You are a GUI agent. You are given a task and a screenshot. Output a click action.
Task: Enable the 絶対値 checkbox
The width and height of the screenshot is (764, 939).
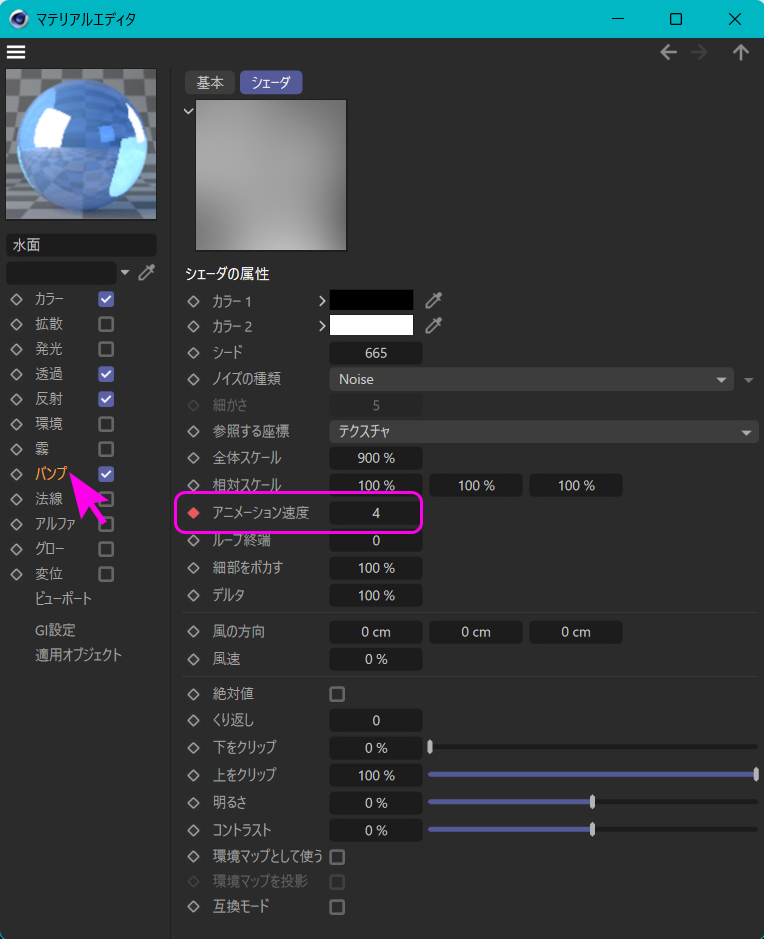[337, 694]
